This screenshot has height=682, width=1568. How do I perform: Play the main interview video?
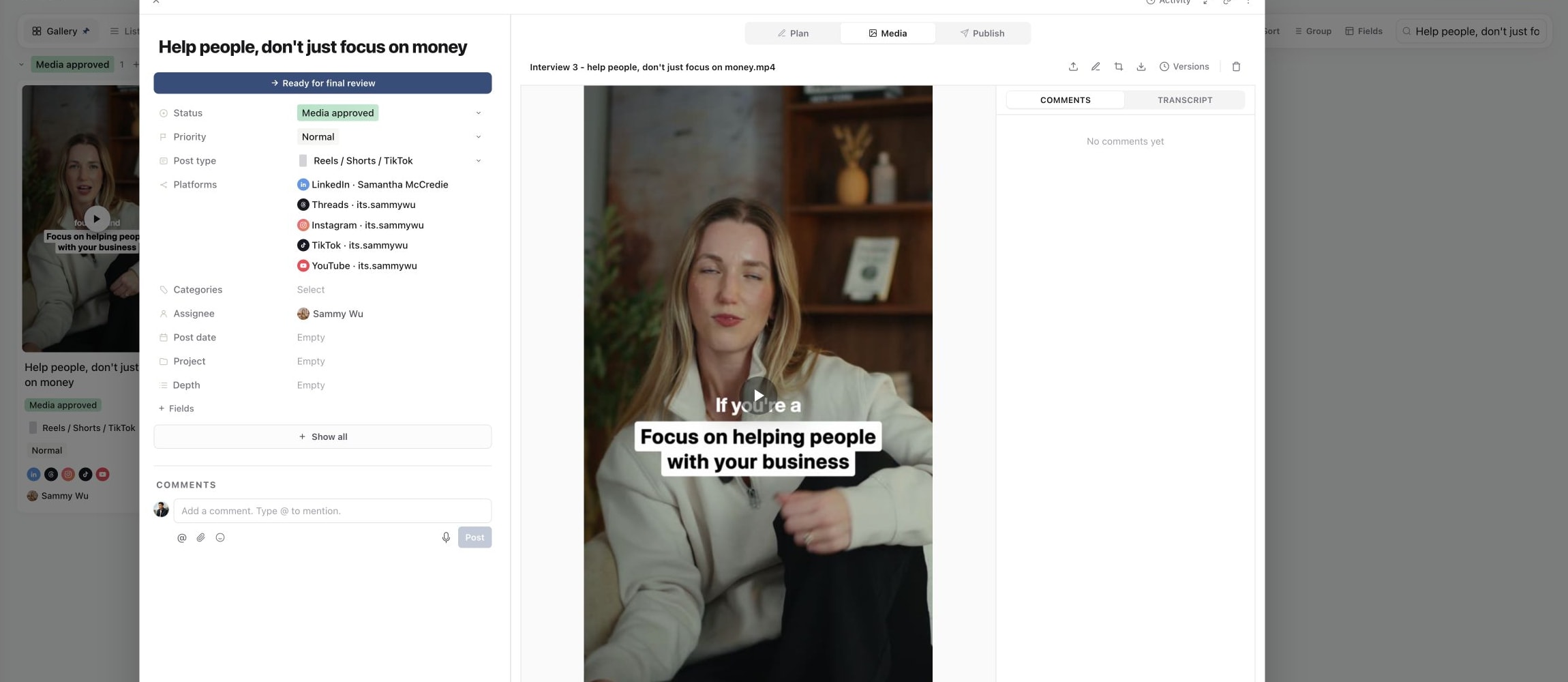[x=758, y=396]
